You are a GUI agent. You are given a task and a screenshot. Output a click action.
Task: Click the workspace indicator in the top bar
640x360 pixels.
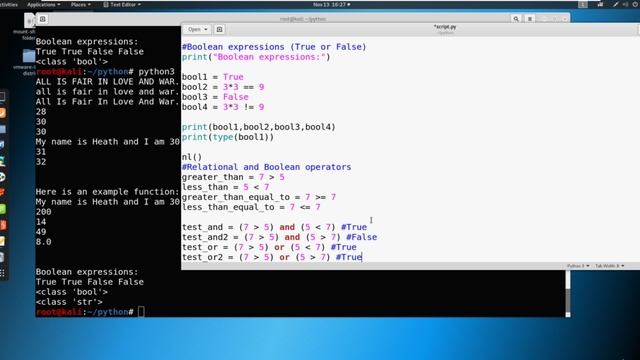[583, 4]
